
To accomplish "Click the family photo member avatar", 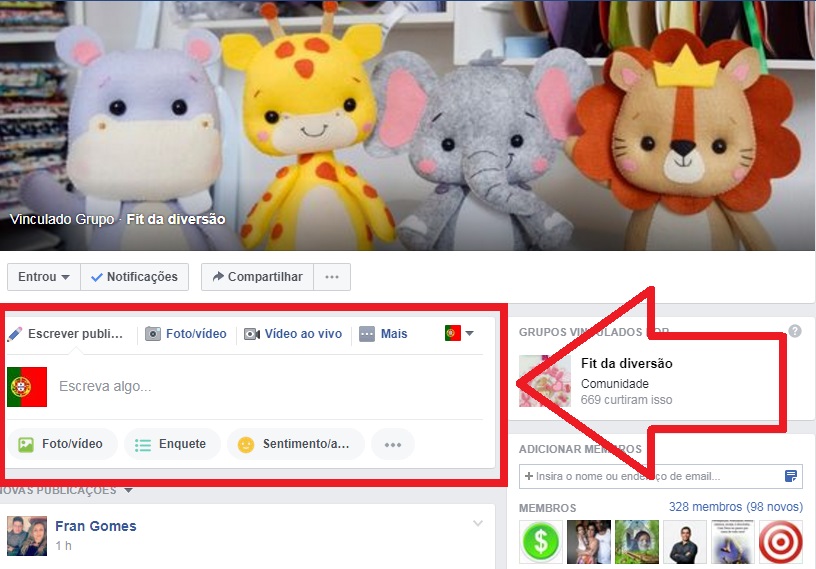I will [x=589, y=542].
